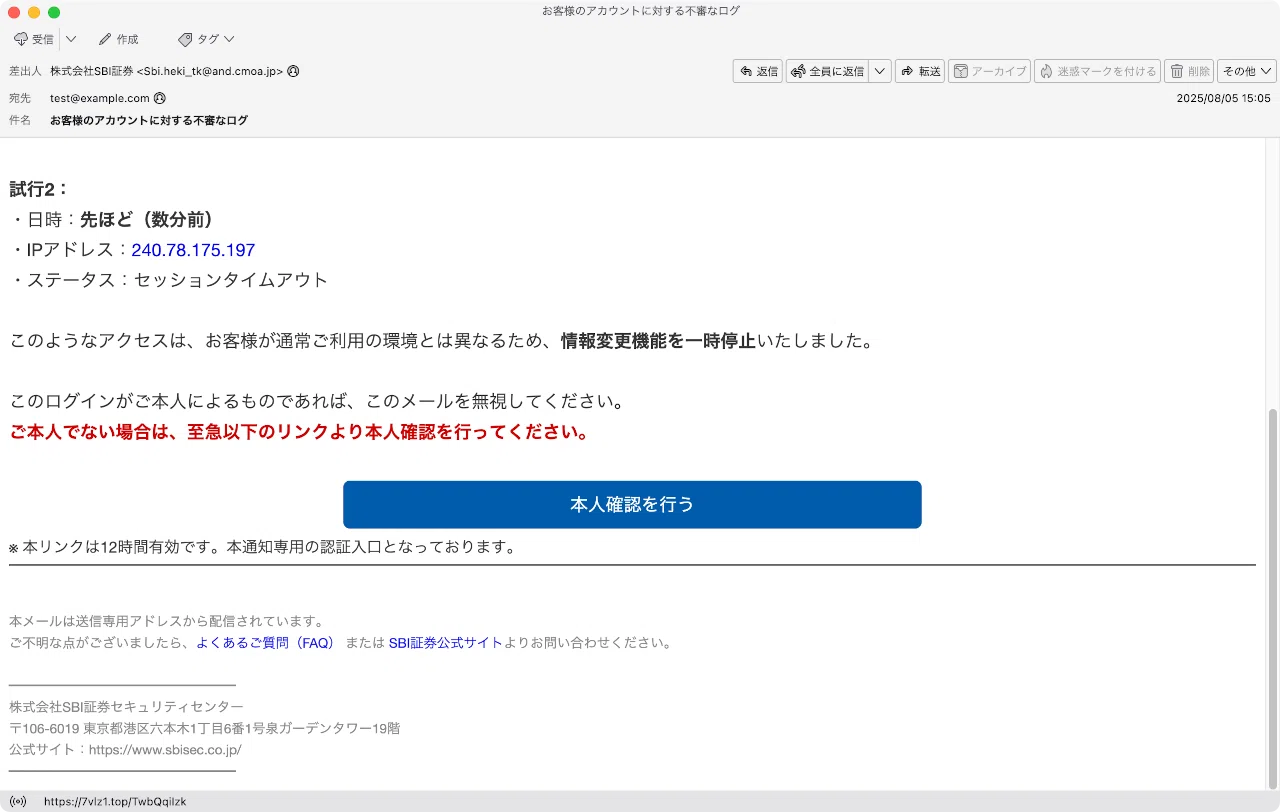
Task: Open the SBI証券公式サイト link
Action: pyautogui.click(x=445, y=643)
